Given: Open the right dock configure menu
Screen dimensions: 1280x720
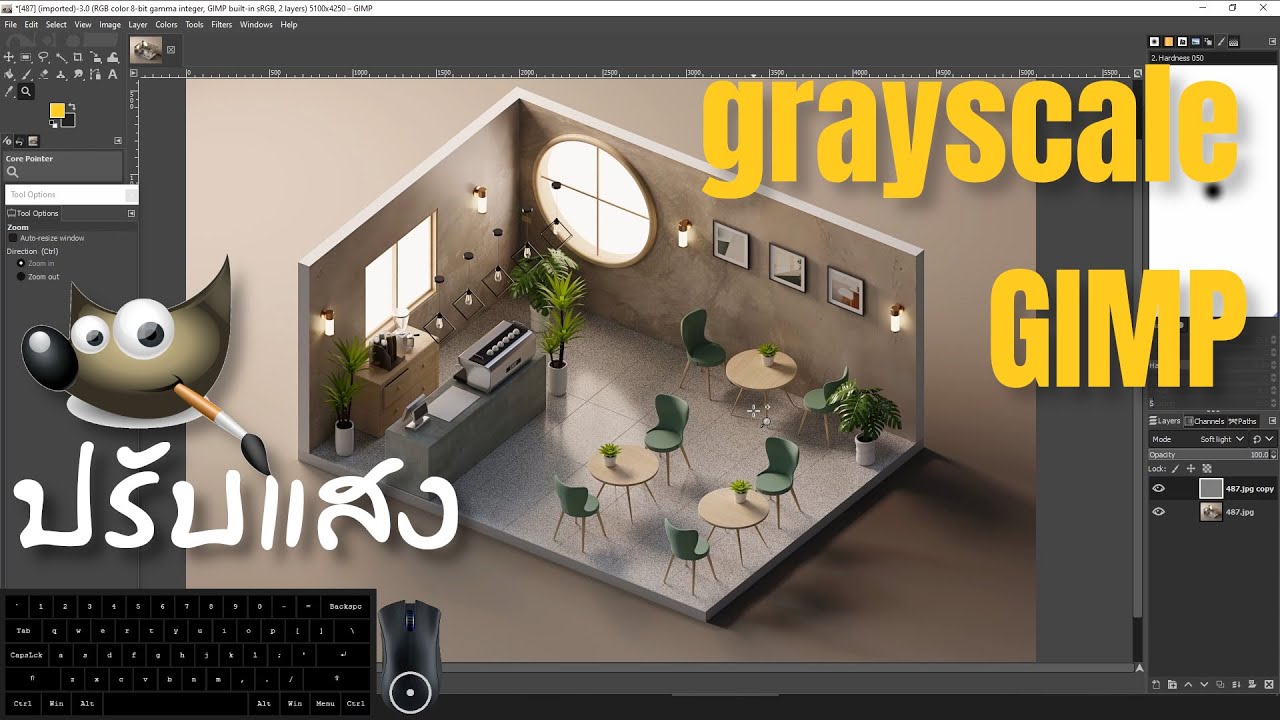Looking at the screenshot, I should pyautogui.click(x=1272, y=41).
